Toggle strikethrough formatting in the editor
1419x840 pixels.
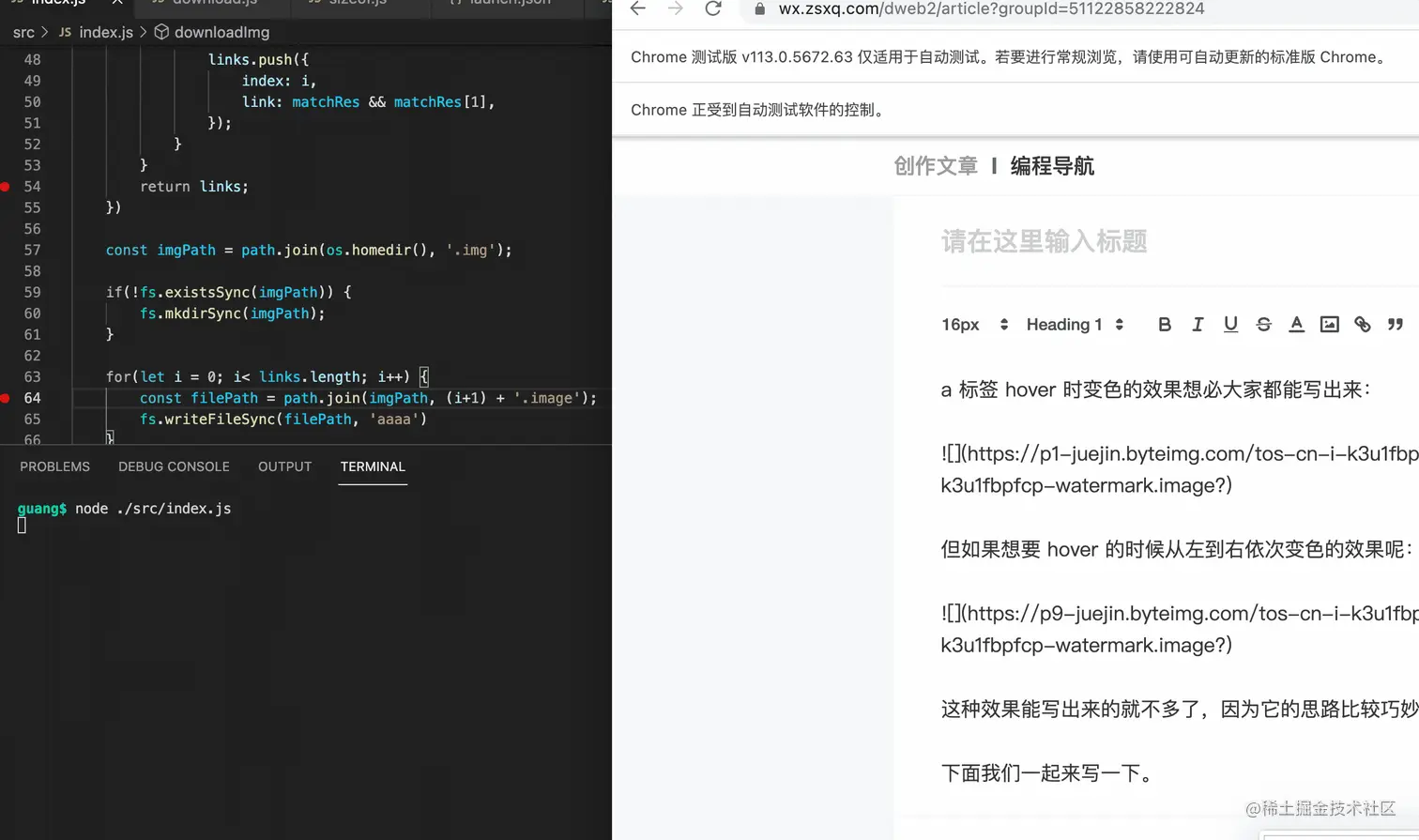click(1263, 325)
